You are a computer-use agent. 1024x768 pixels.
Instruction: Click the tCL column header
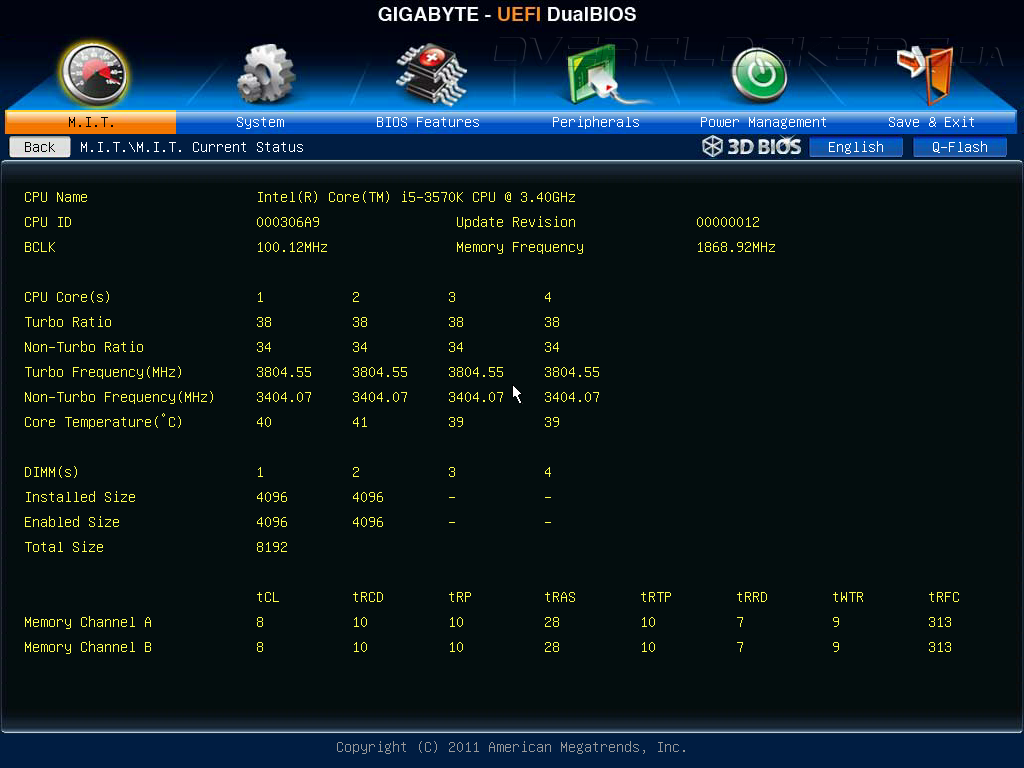[x=268, y=597]
